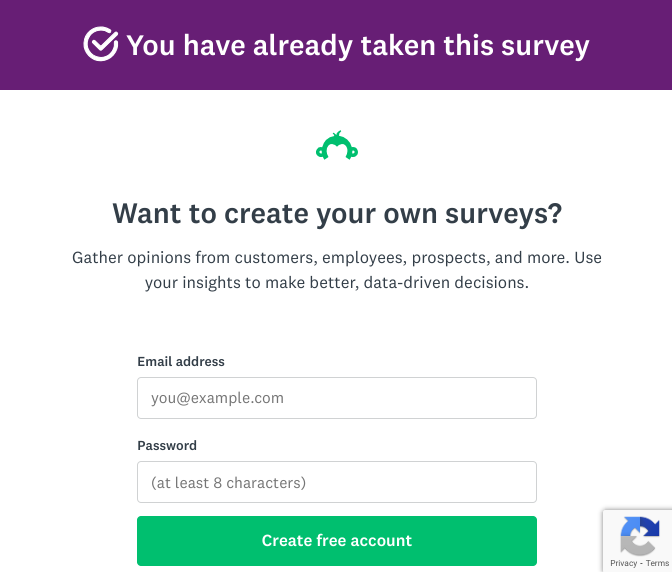Click "You have already taken this survey" text
672x572 pixels.
pyautogui.click(x=358, y=45)
